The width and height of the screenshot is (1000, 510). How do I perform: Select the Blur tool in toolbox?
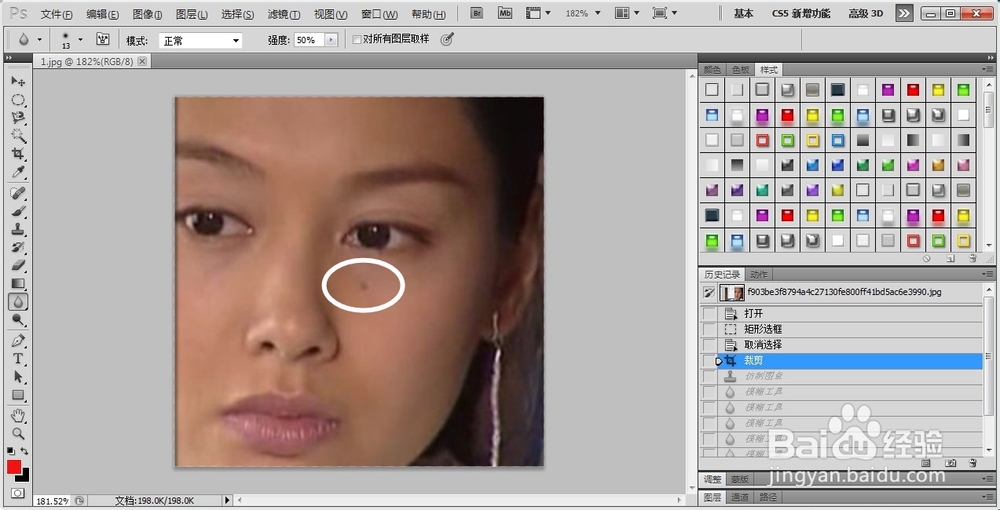point(18,301)
